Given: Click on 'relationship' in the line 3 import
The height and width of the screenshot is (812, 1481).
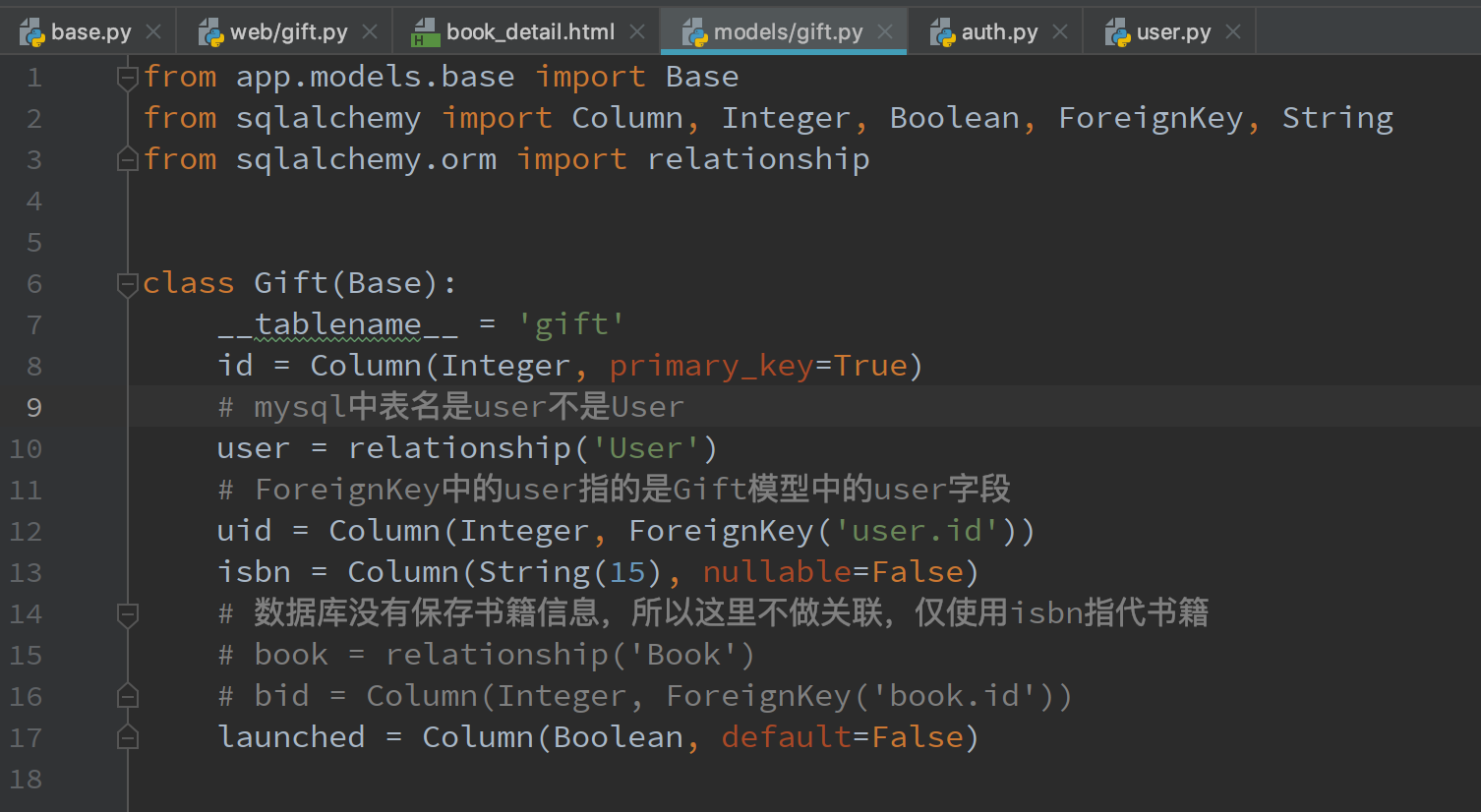Looking at the screenshot, I should point(758,159).
